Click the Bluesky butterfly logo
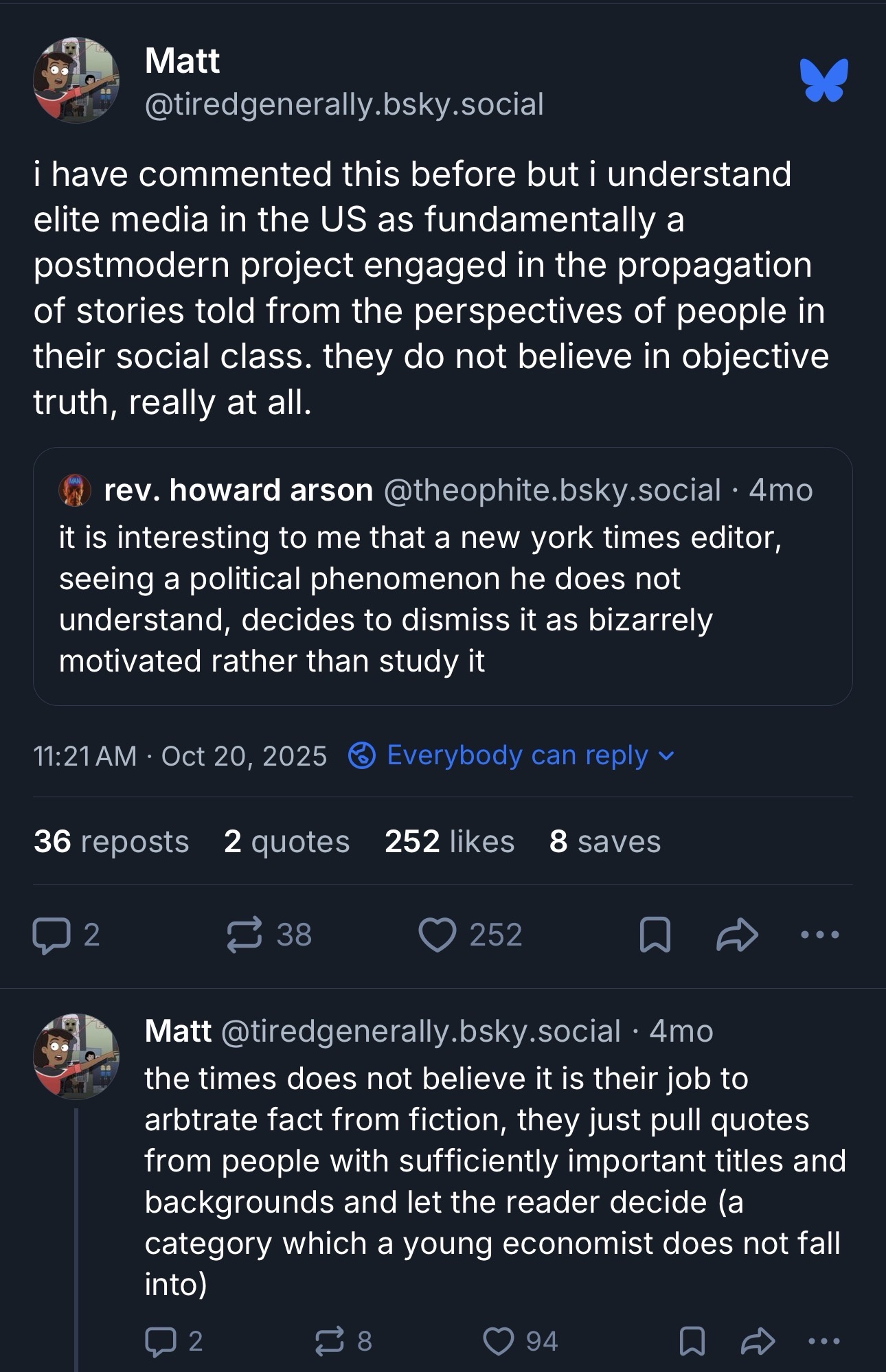Viewport: 886px width, 1372px height. (x=823, y=80)
